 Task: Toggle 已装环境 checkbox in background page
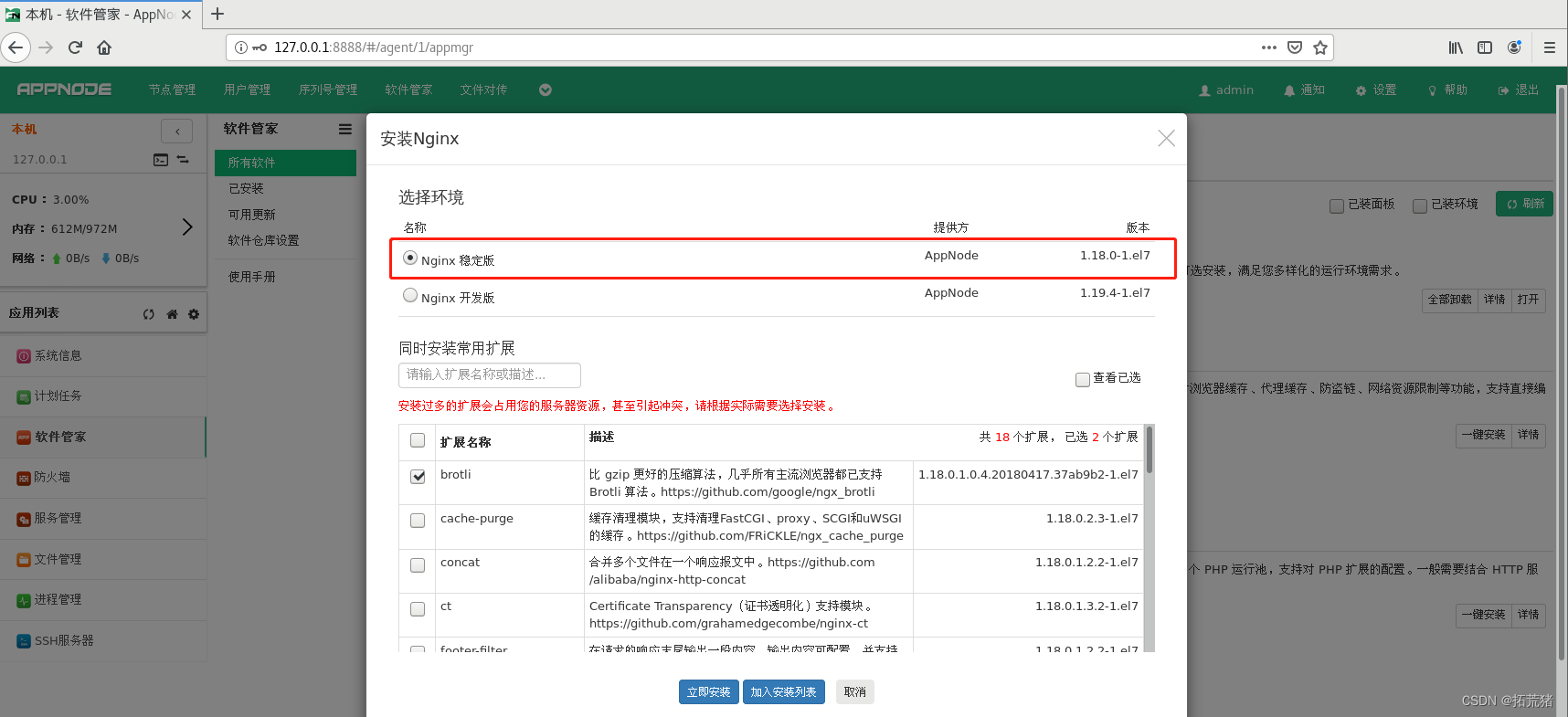tap(1420, 206)
